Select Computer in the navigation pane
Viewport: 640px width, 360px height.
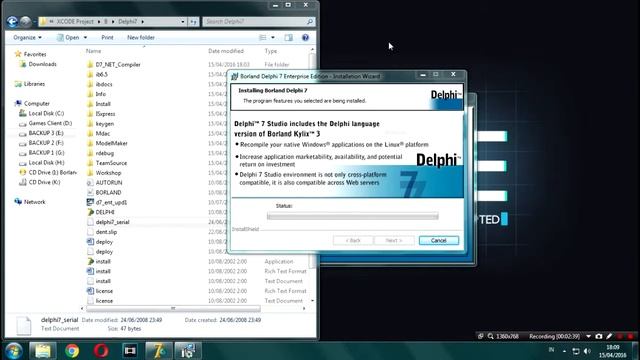pos(32,104)
